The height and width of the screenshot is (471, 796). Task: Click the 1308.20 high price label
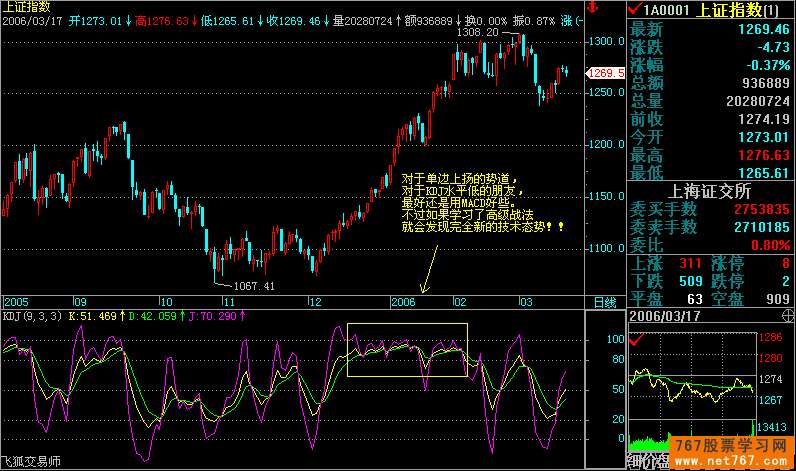point(477,33)
